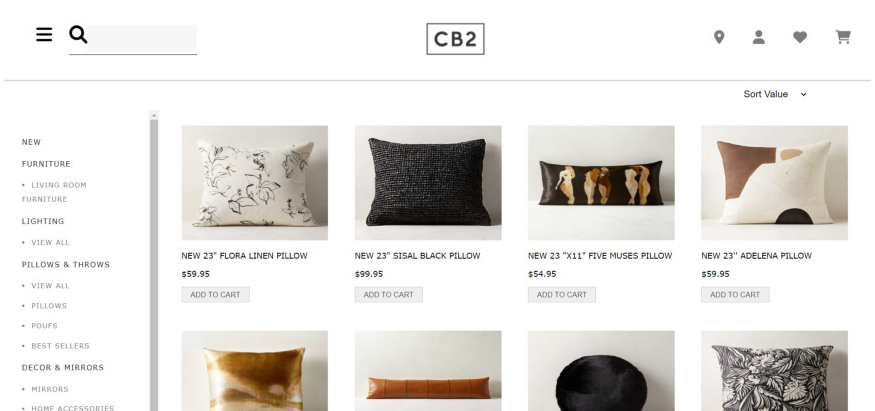Click the sidebar scrollbar up arrow
The image size is (875, 411).
click(154, 115)
